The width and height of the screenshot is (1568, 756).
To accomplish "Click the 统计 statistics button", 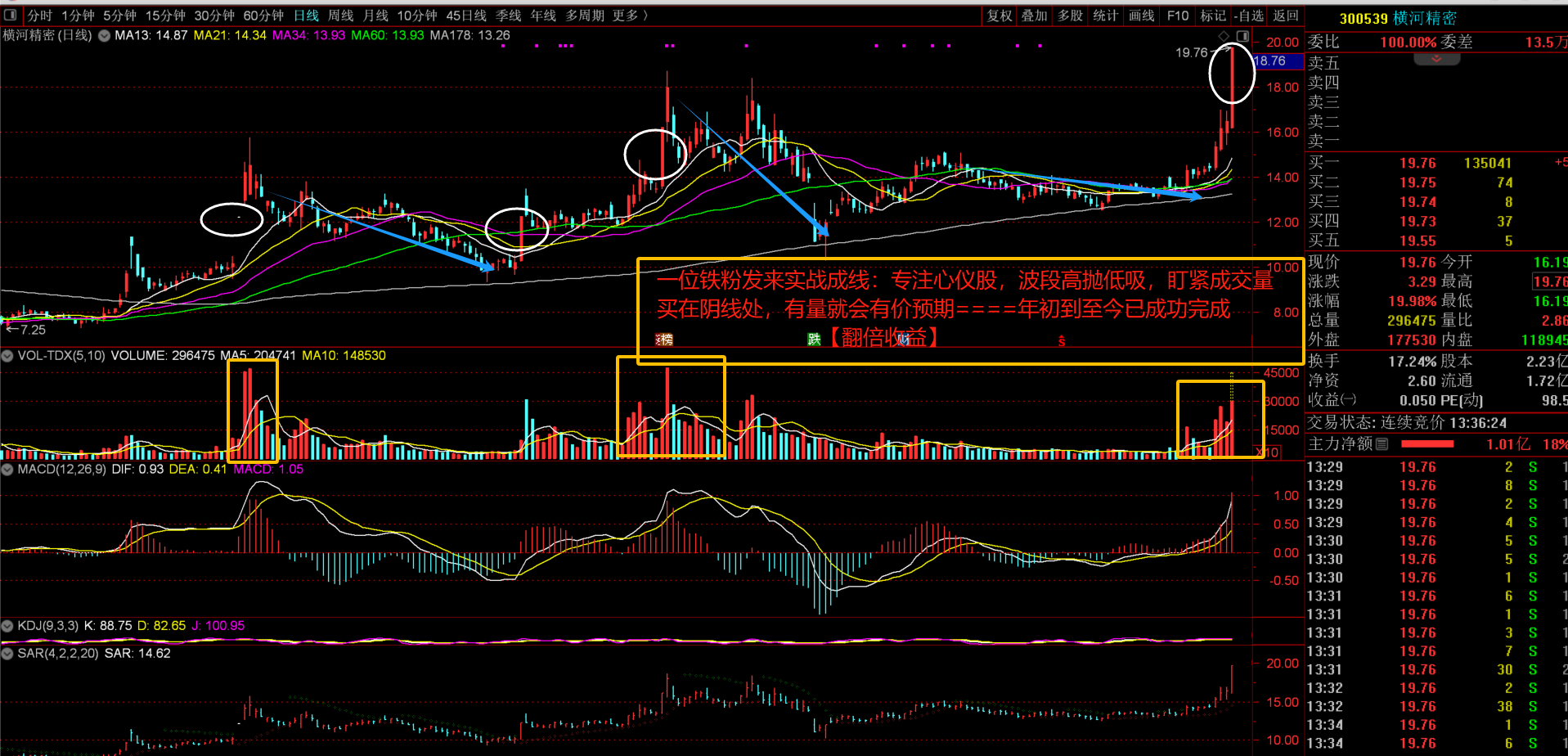I will tap(1106, 16).
